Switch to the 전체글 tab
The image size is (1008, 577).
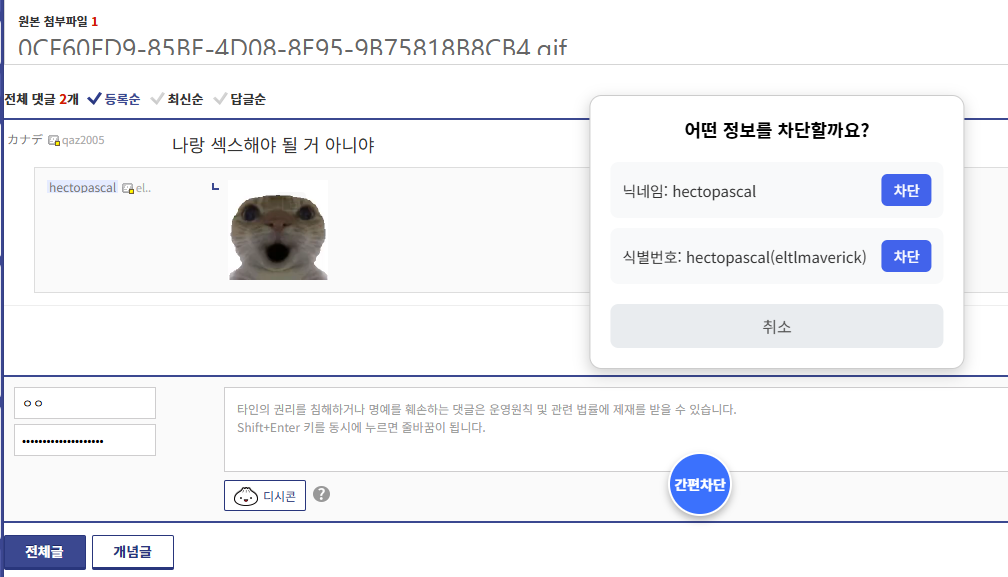point(43,551)
